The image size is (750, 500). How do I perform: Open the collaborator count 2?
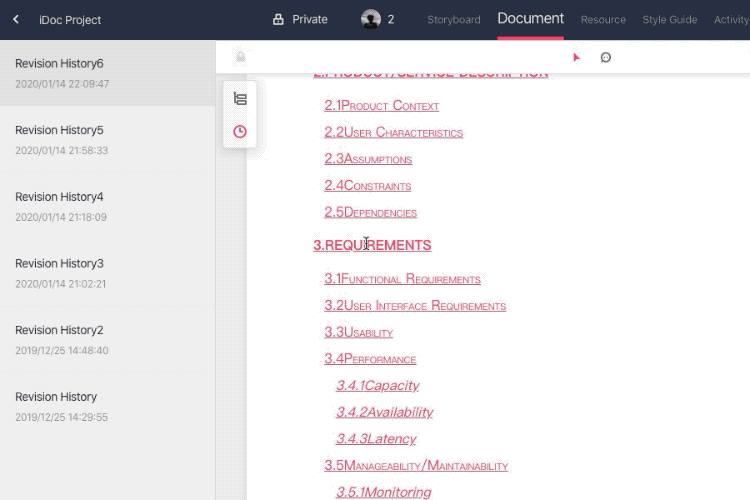tap(391, 20)
